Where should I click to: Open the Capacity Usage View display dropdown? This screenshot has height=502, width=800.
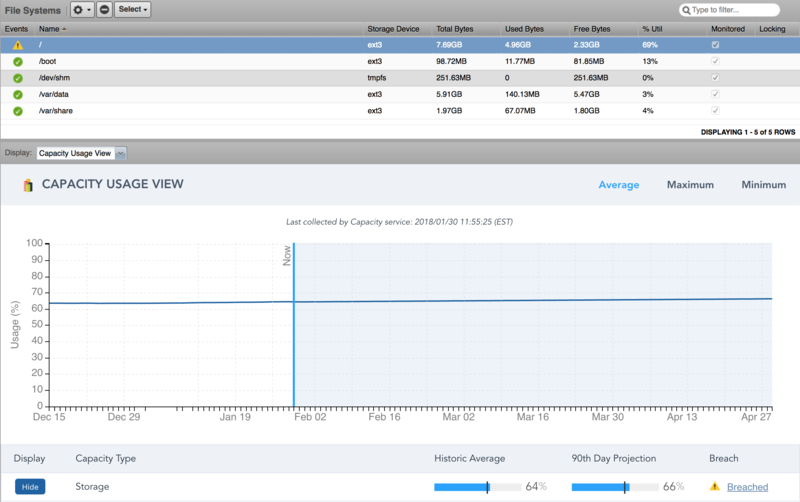pos(82,153)
